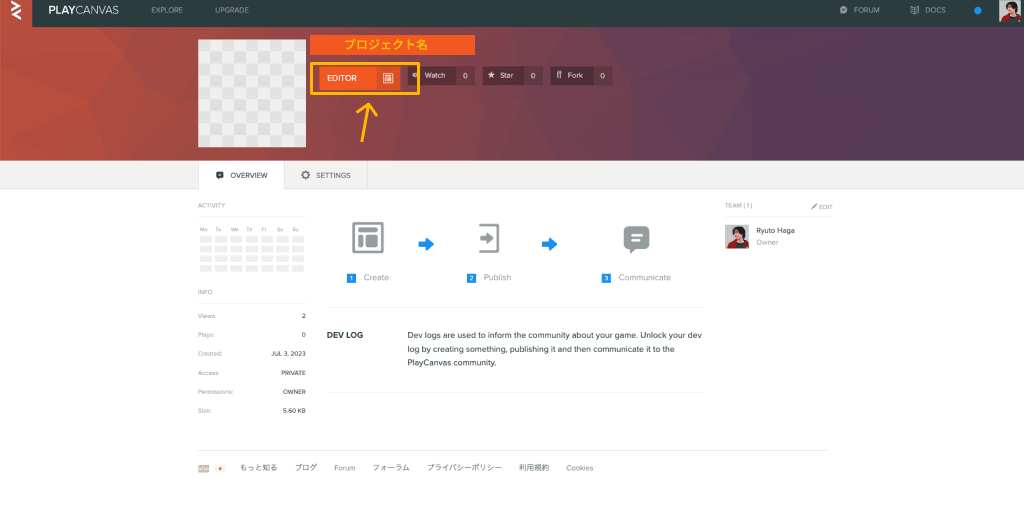Click the Publish step label
This screenshot has width=1024, height=512.
[498, 278]
